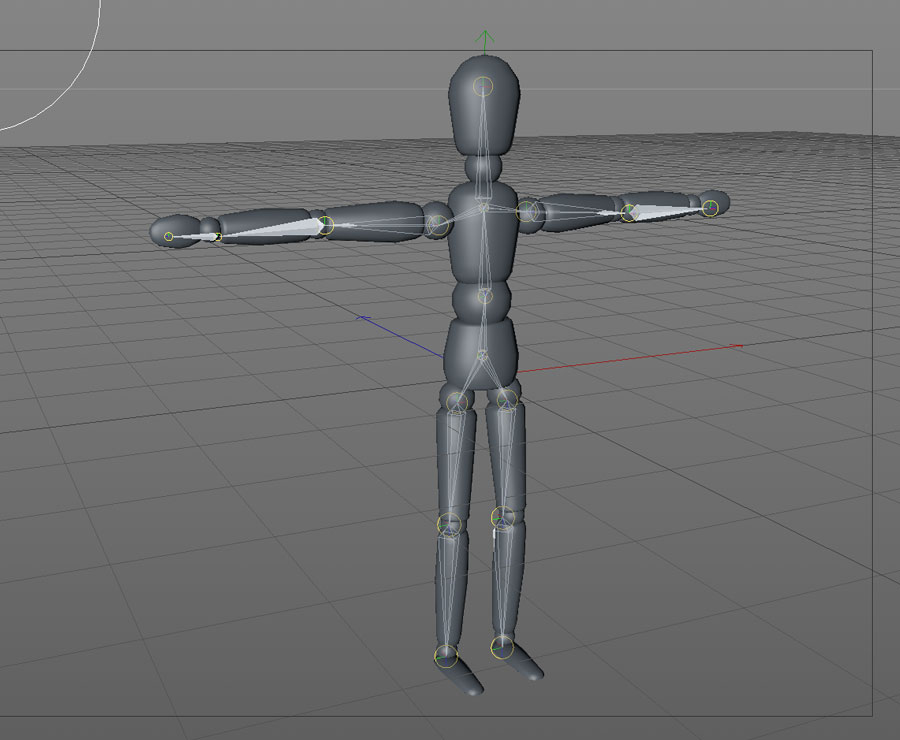
Task: Select the pelvis root joint in the hips
Action: [x=483, y=355]
